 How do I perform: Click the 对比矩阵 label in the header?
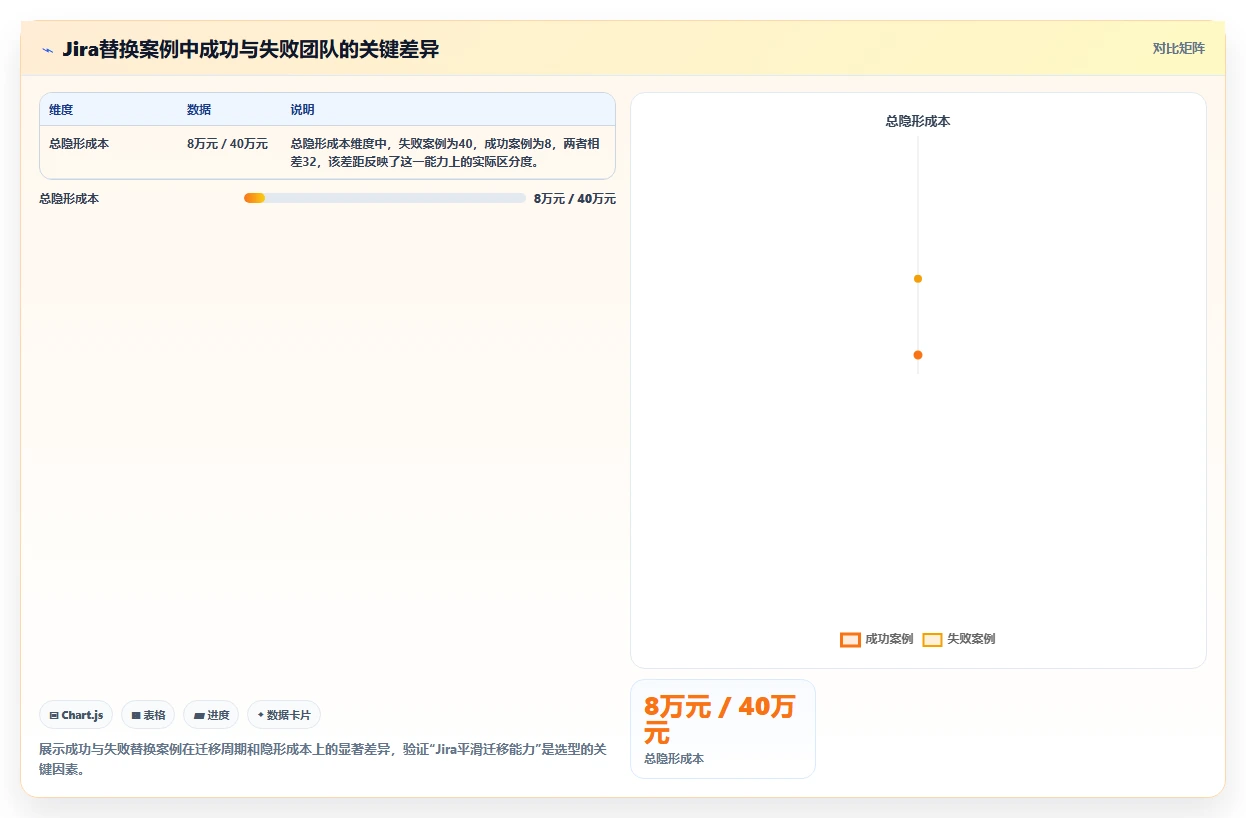point(1178,48)
